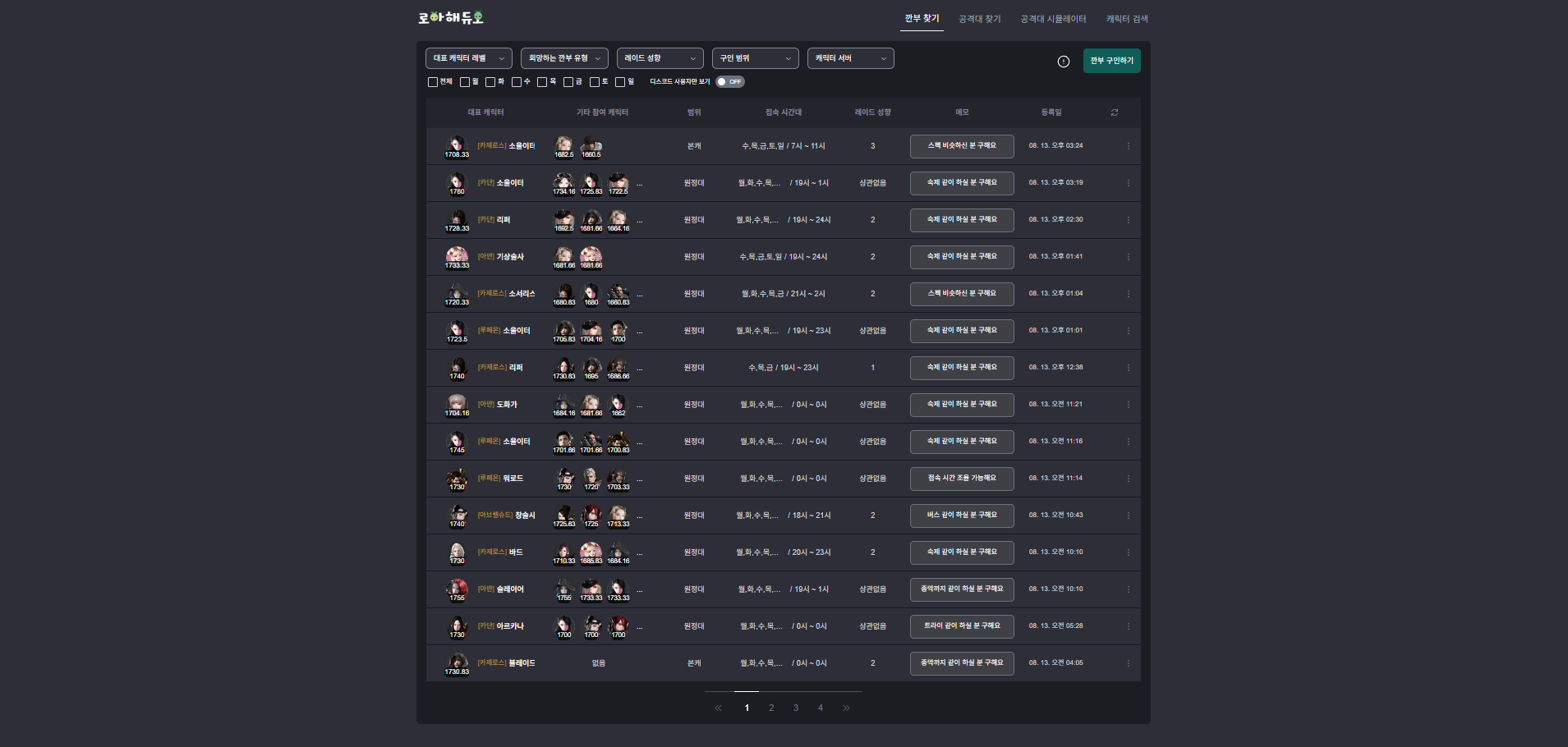Click the previous-page double-arrow icon
Image resolution: width=1568 pixels, height=747 pixels.
[x=718, y=708]
